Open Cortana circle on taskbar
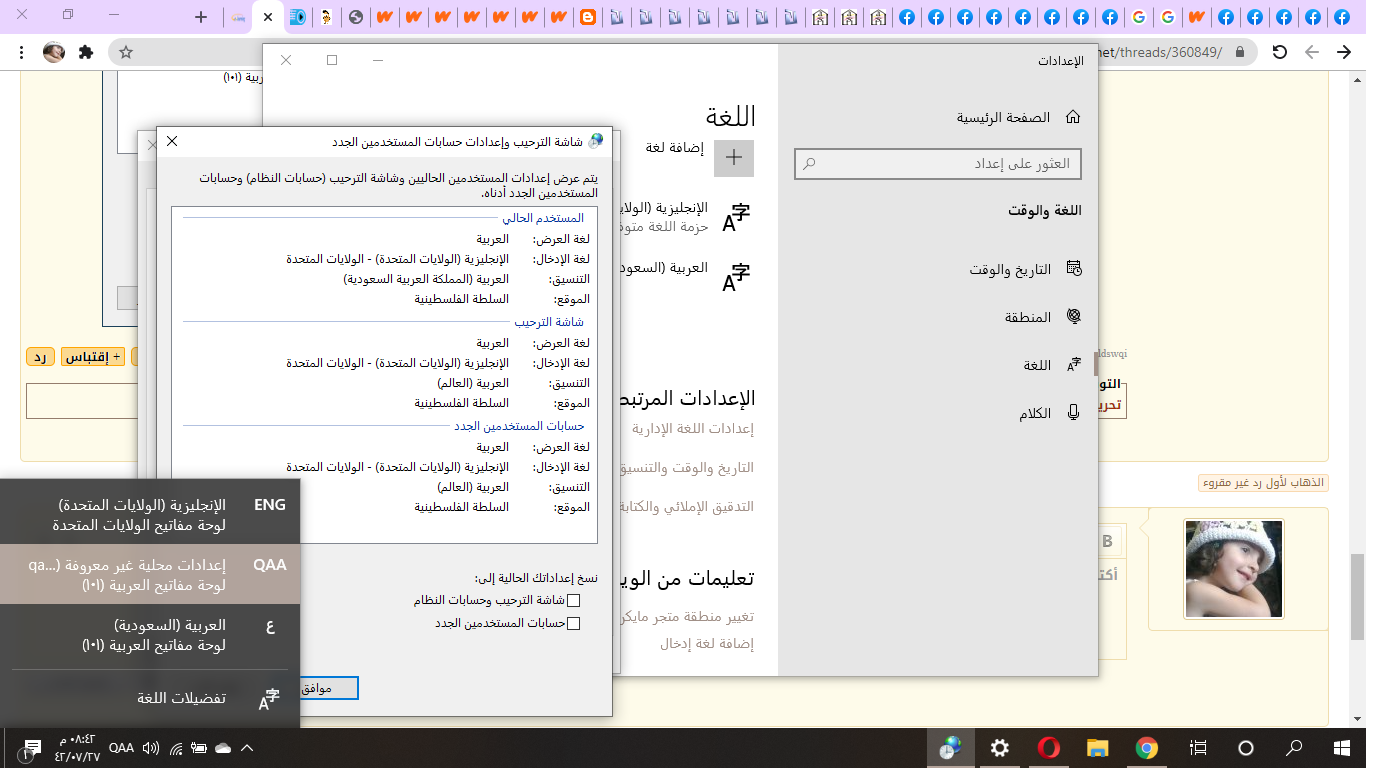This screenshot has width=1377, height=768. tap(1246, 748)
